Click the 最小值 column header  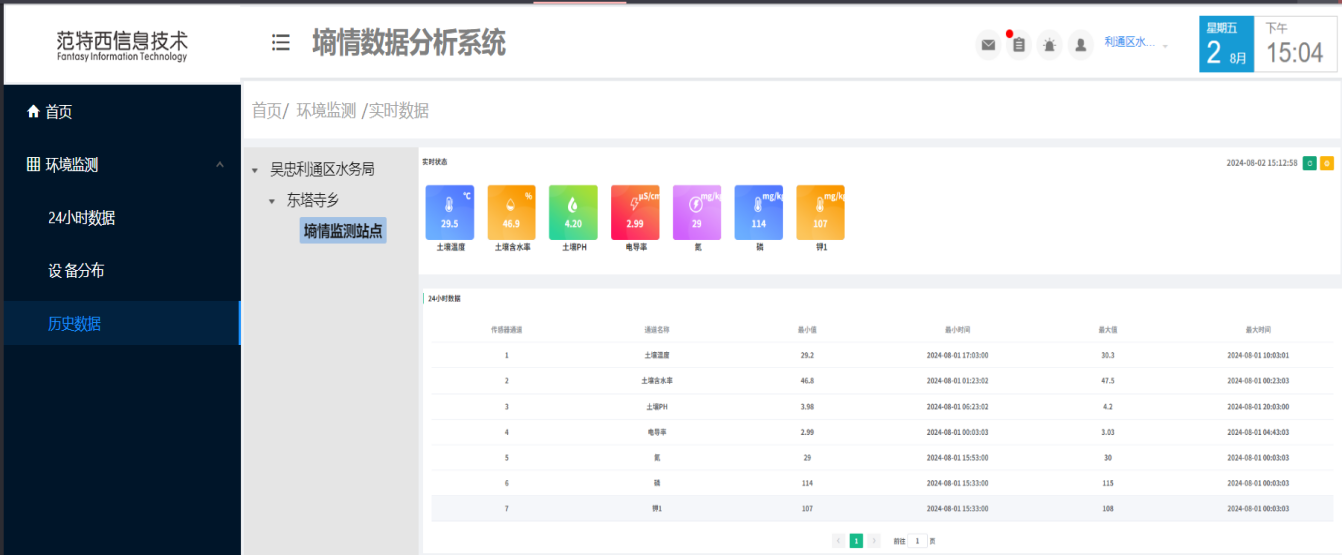[x=807, y=329]
